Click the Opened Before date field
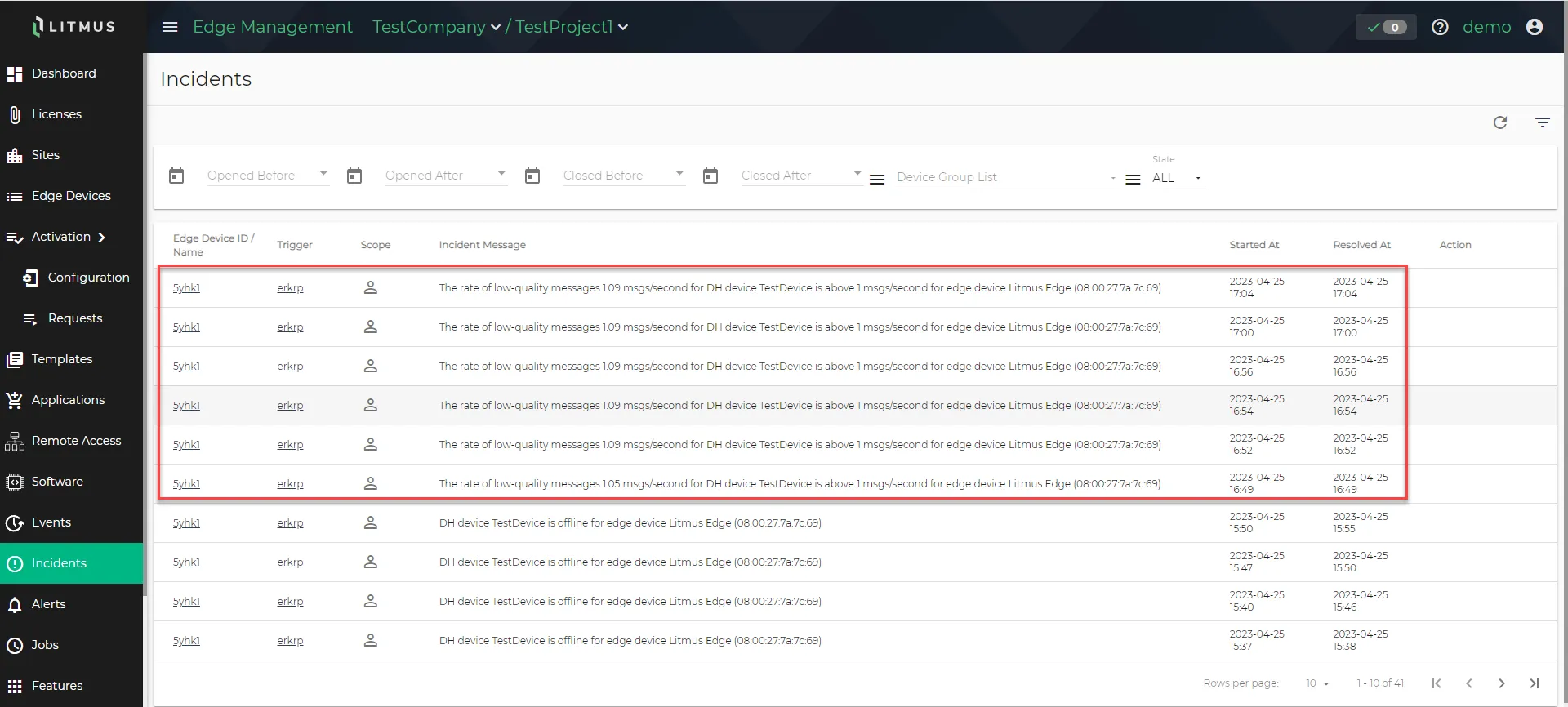 tap(268, 176)
